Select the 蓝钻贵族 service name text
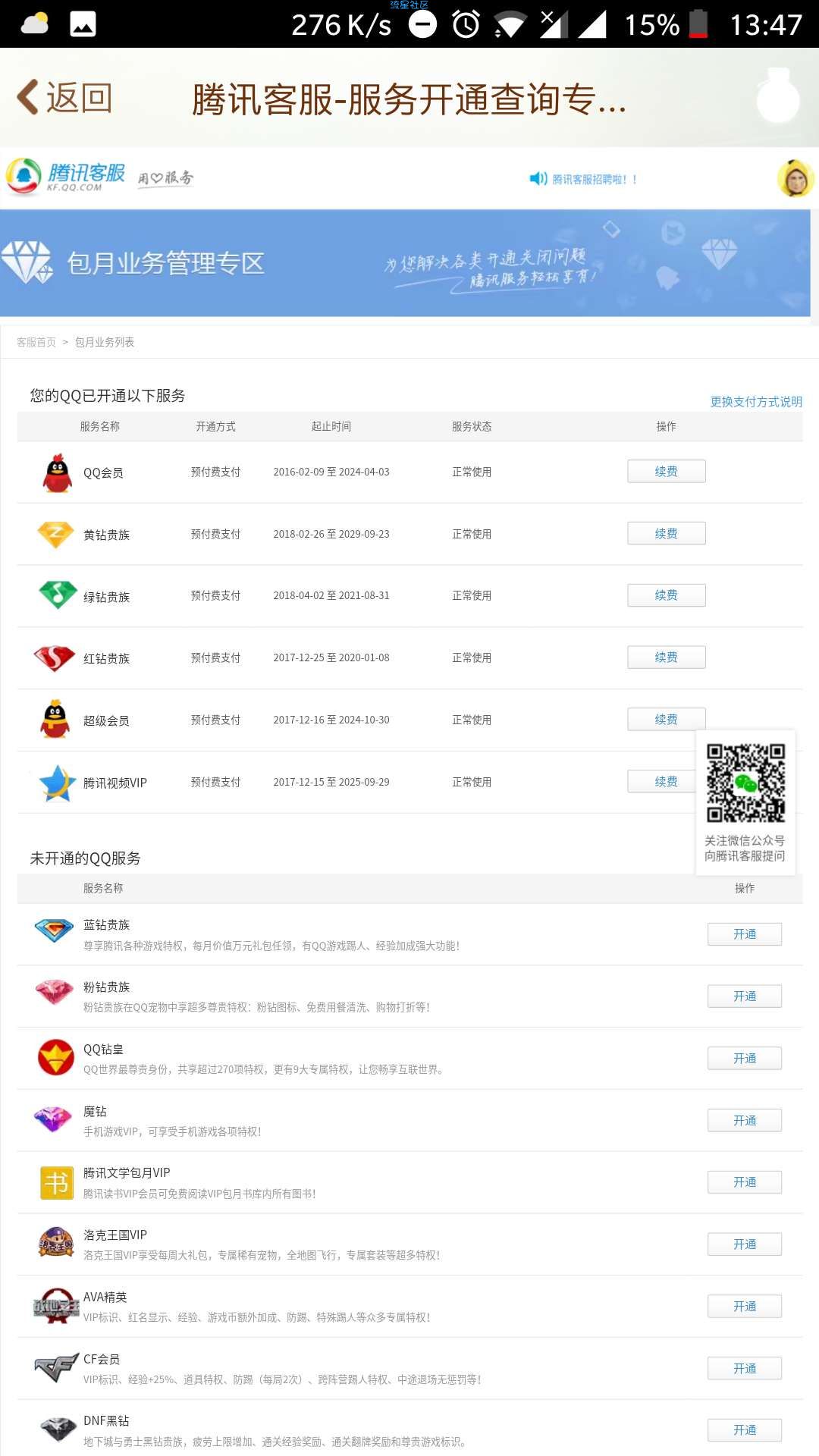This screenshot has height=1456, width=819. pyautogui.click(x=106, y=925)
